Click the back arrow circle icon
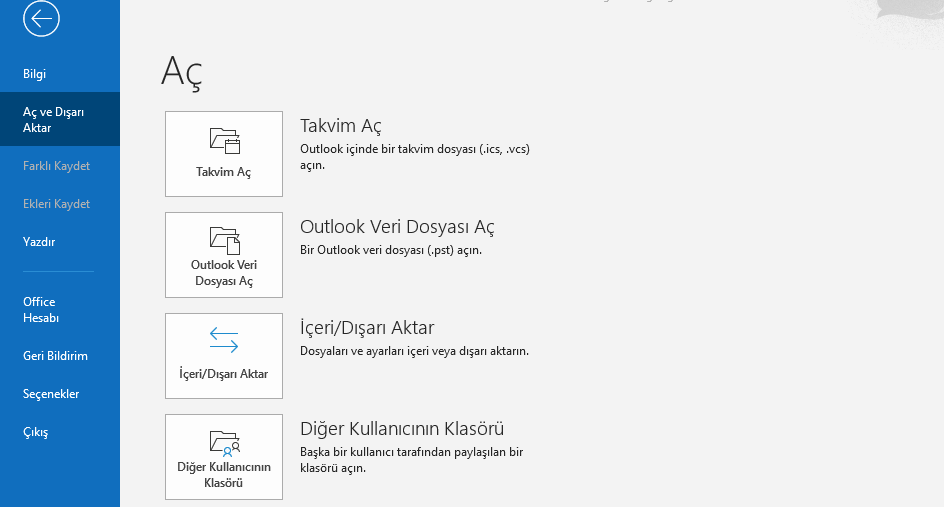The width and height of the screenshot is (944, 507). [42, 19]
